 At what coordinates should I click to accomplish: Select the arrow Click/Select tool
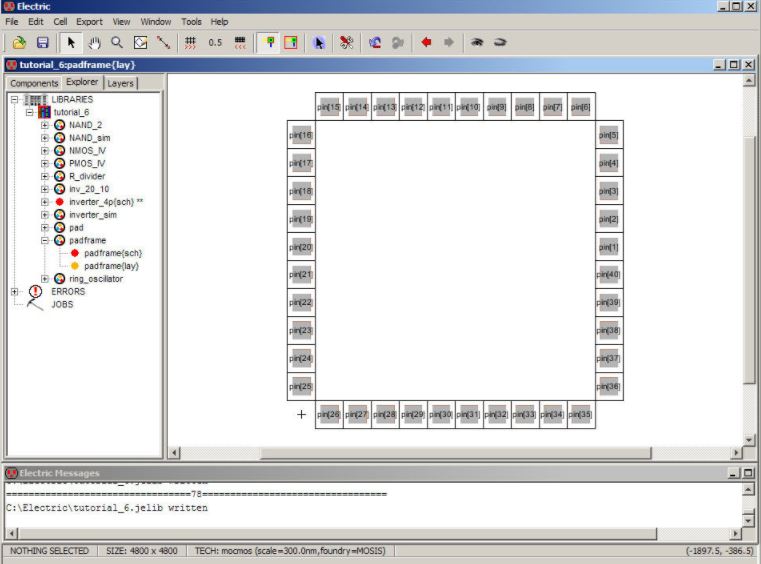tap(71, 43)
